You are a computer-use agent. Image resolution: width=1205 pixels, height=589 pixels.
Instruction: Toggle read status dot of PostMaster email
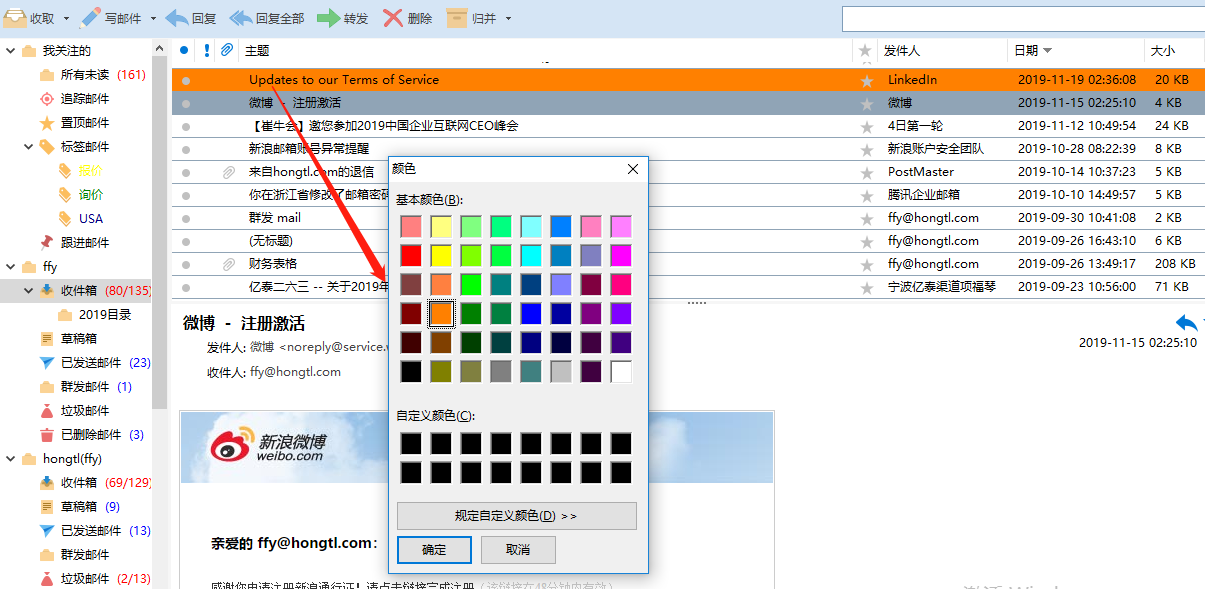[x=185, y=172]
